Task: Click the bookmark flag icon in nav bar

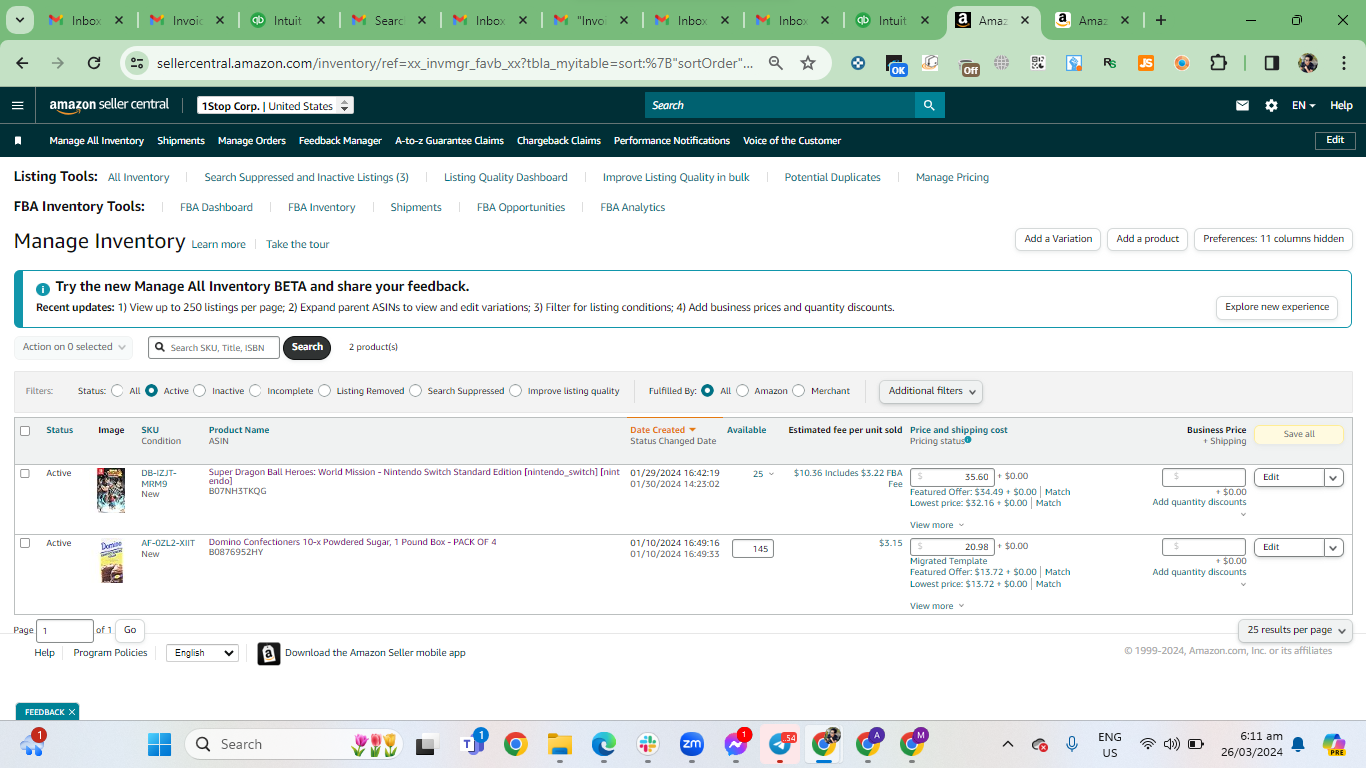Action: pos(18,141)
